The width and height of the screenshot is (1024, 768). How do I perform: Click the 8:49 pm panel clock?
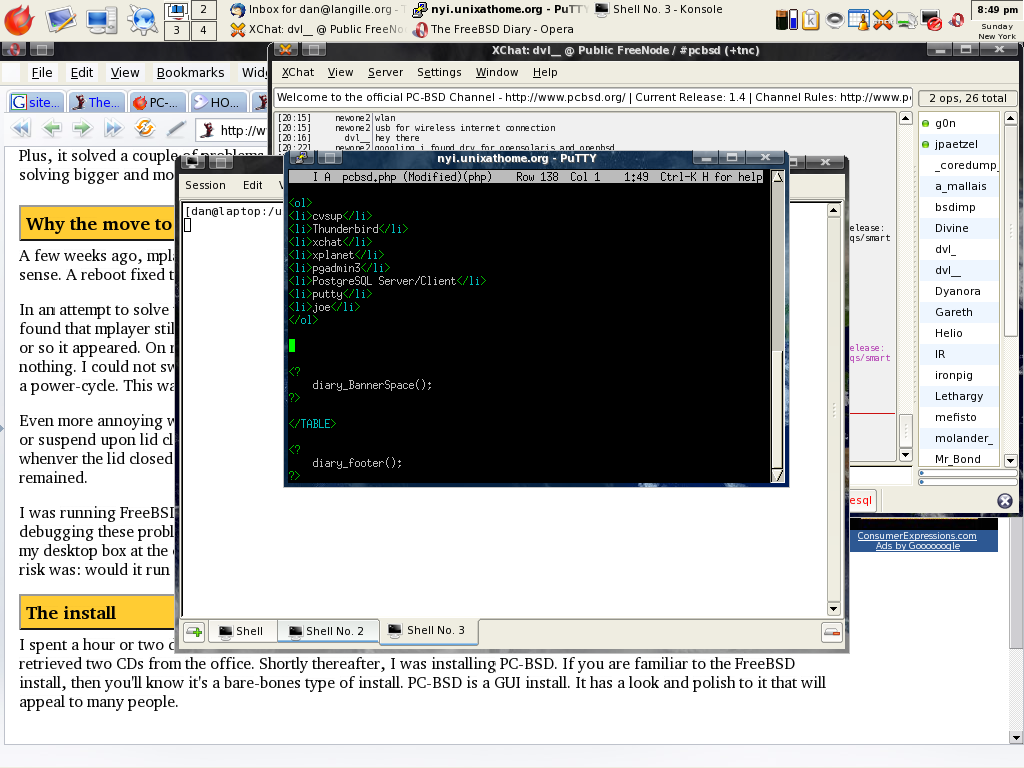tap(997, 10)
